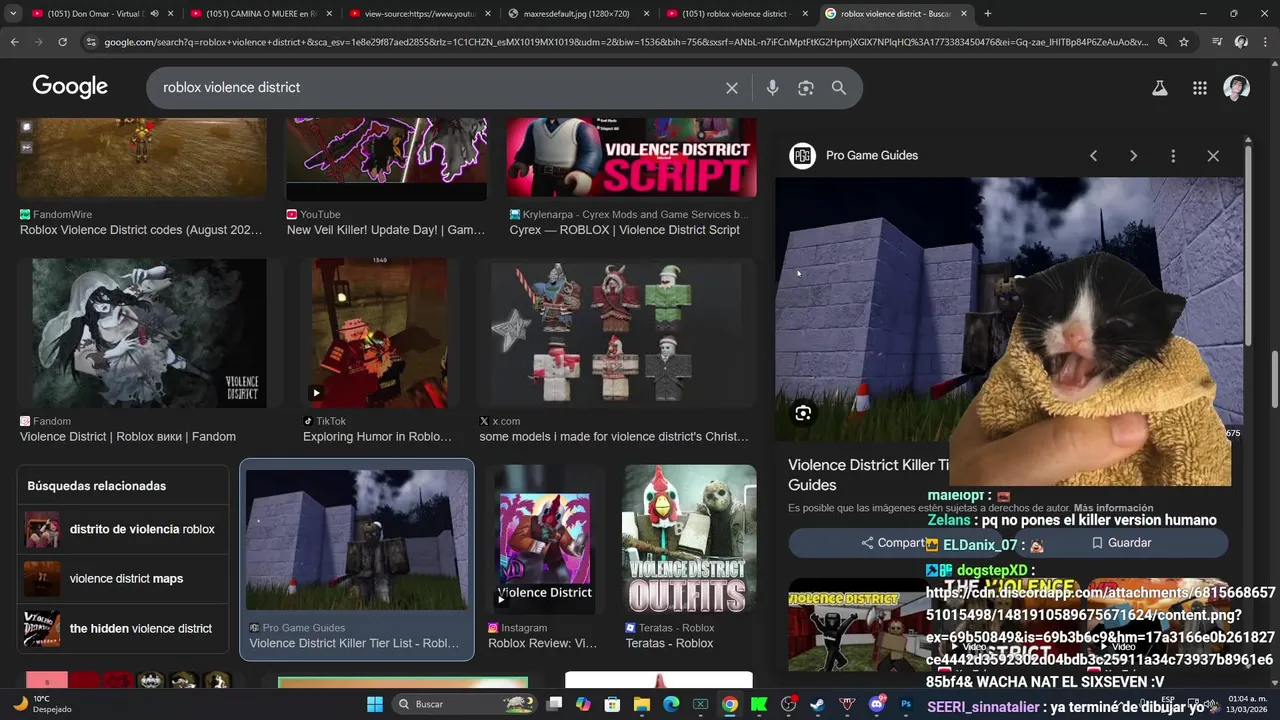1280x720 pixels.
Task: Open Microsoft Edge from the taskbar
Action: coord(671,704)
